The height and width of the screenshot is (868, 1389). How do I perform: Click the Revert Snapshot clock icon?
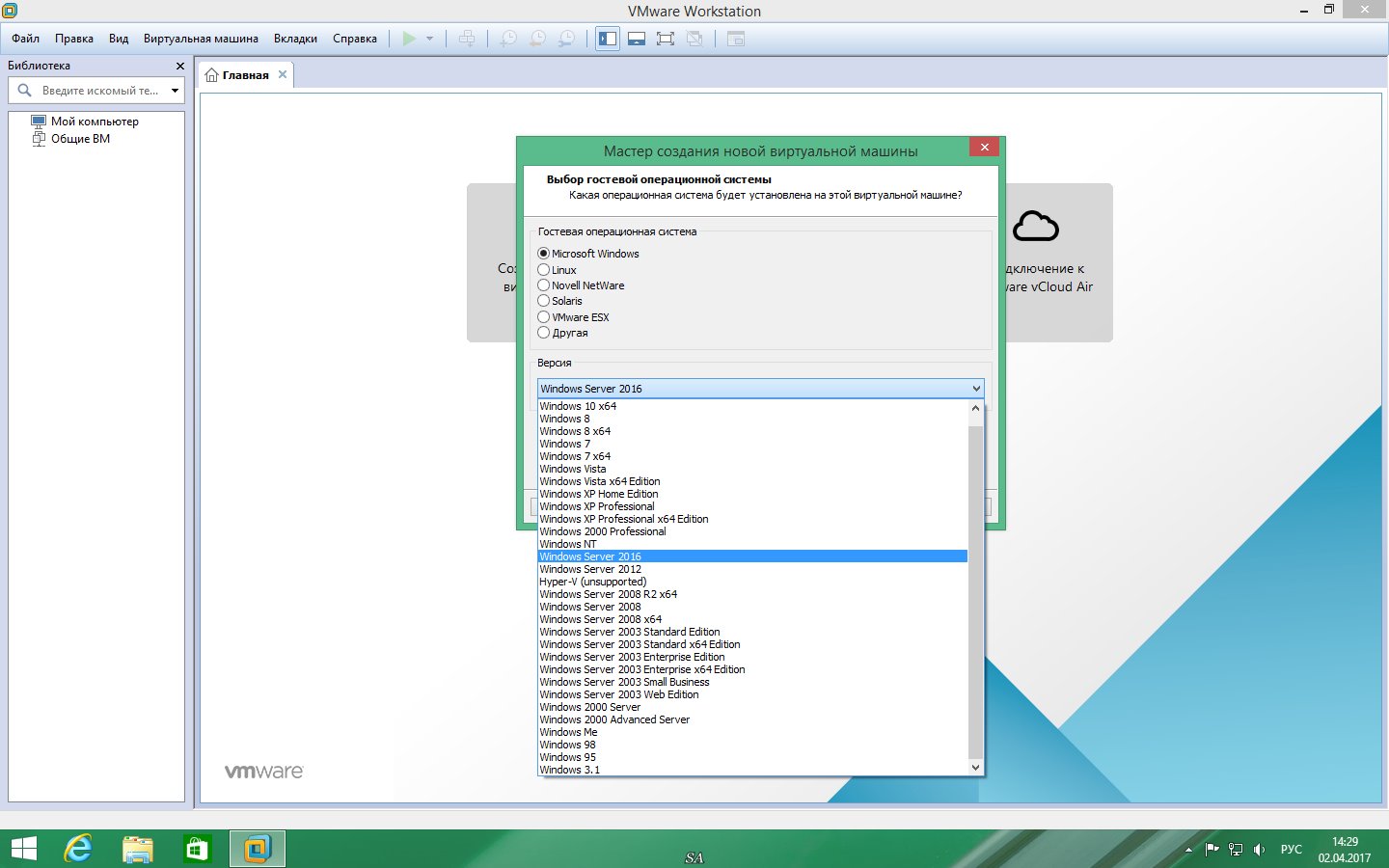click(537, 39)
